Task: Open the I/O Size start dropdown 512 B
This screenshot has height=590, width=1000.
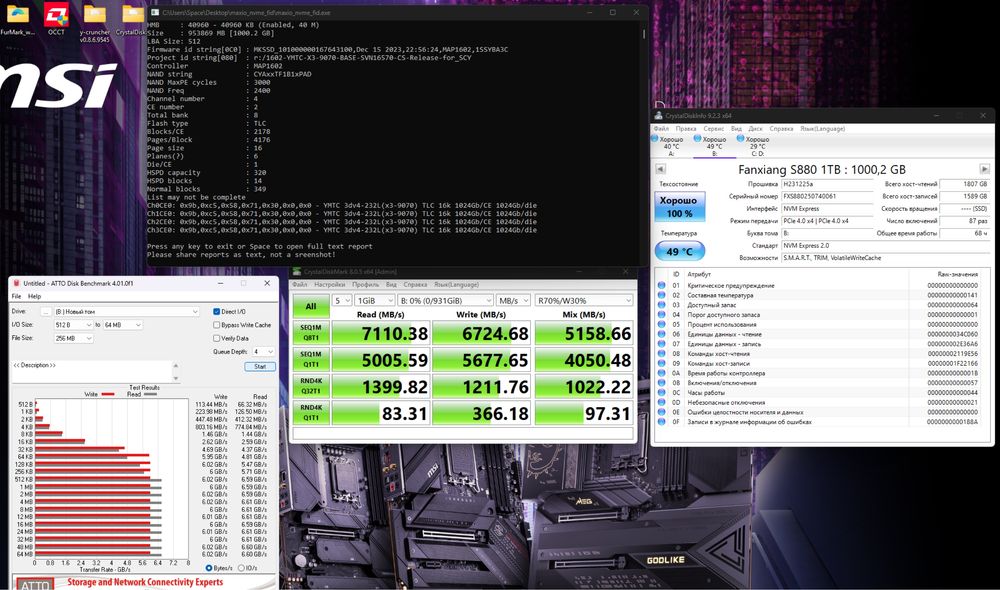Action: pyautogui.click(x=73, y=325)
